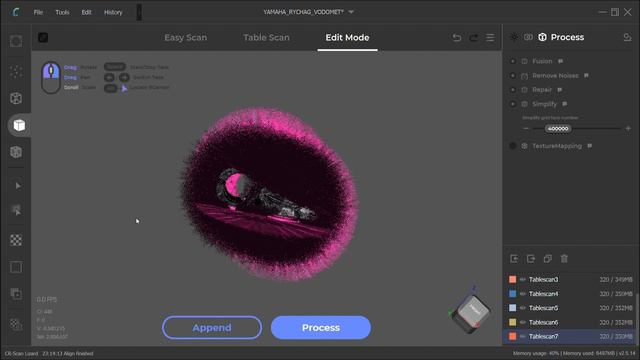
Task: Hide Tablescan3 with its eye icon
Action: coord(523,280)
